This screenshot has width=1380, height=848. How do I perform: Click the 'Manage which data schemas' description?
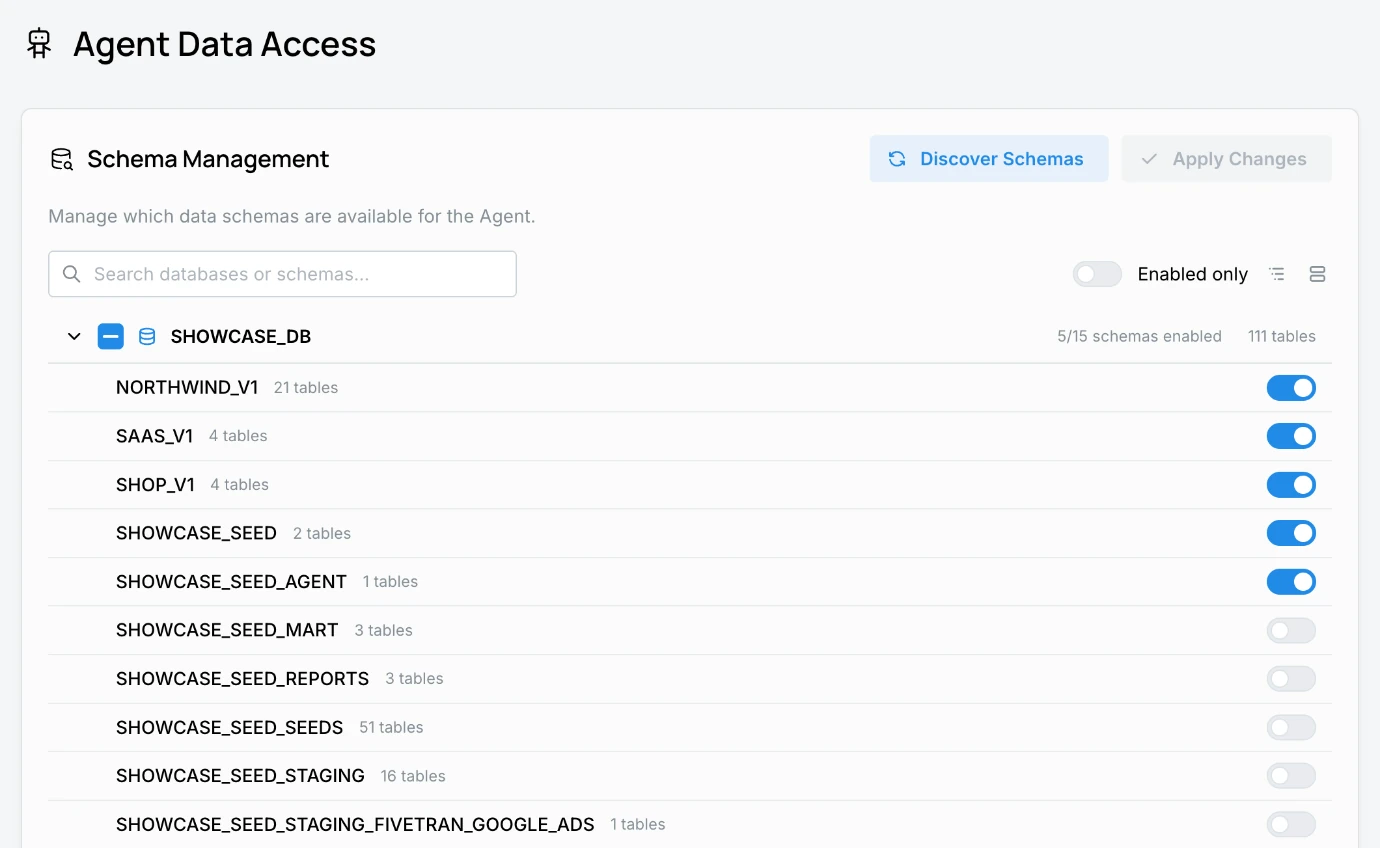coord(292,216)
